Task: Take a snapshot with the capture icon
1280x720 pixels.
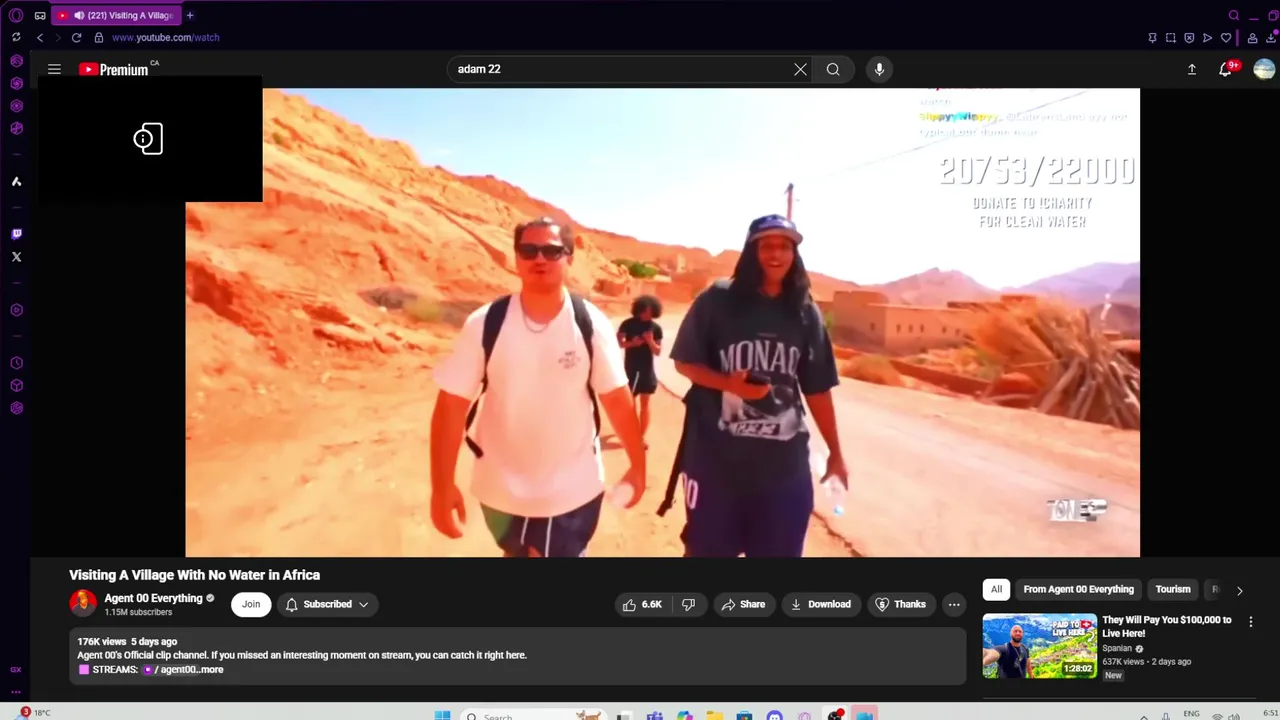Action: (1170, 38)
